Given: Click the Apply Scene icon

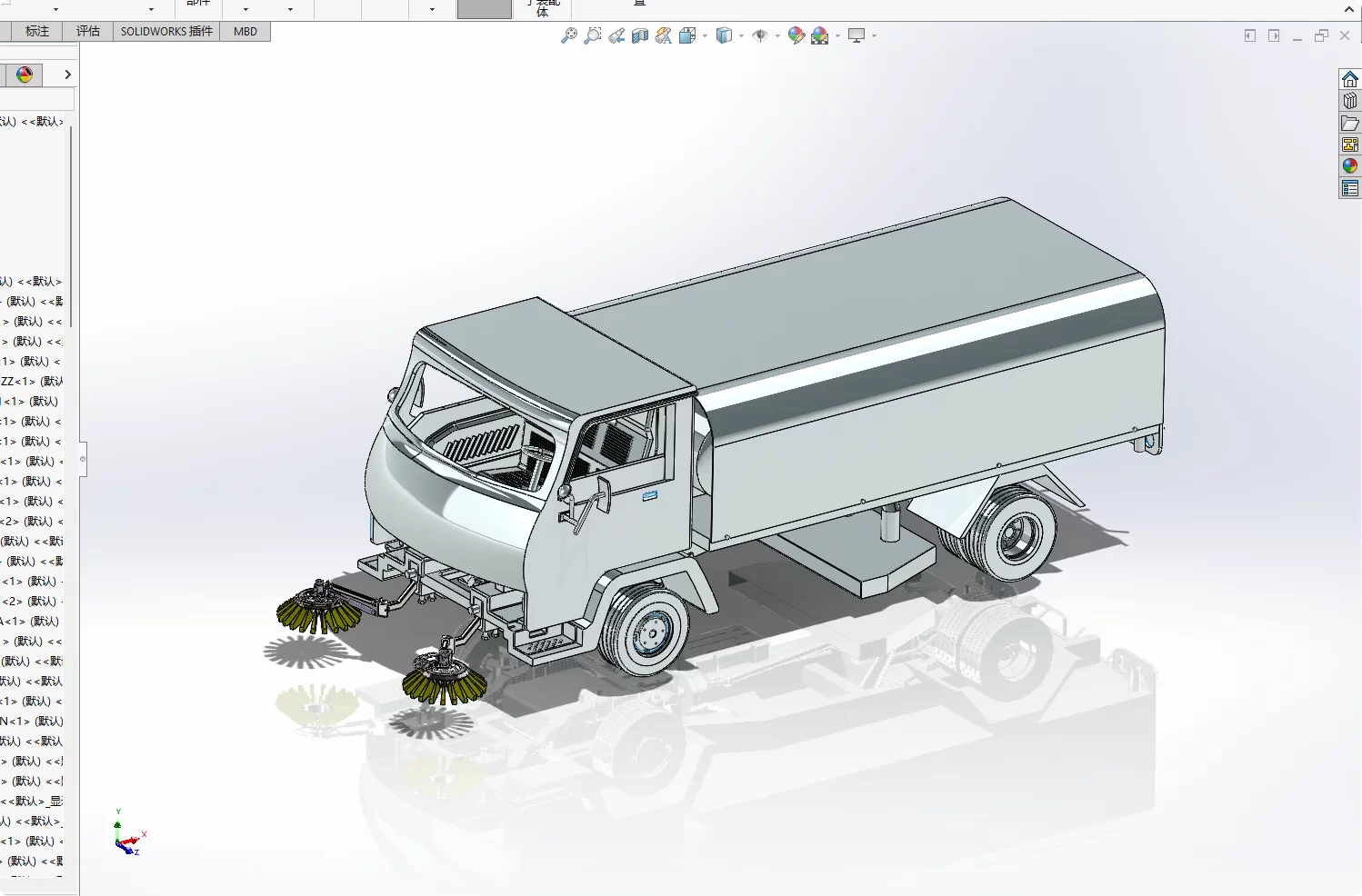Looking at the screenshot, I should point(820,35).
